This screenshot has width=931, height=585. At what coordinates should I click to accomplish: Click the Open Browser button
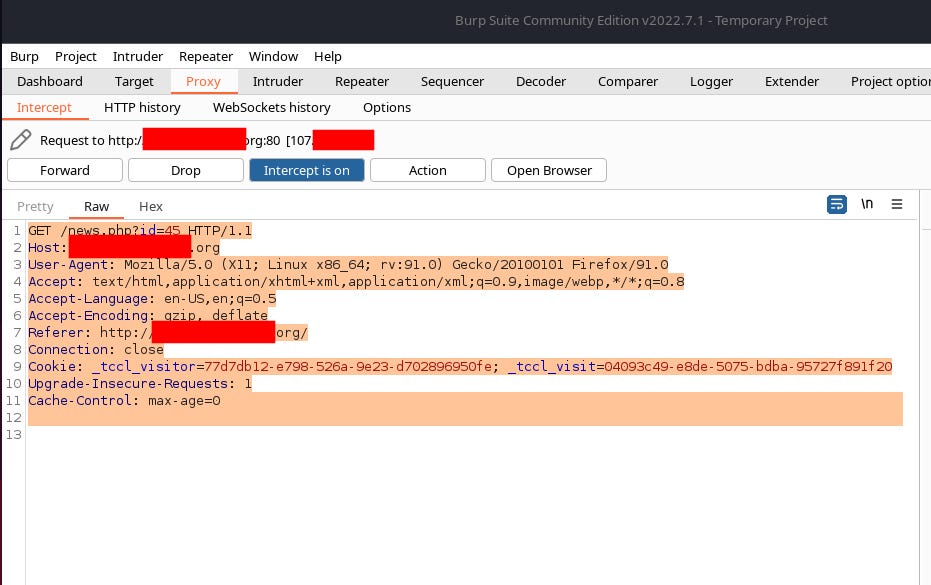[x=549, y=170]
